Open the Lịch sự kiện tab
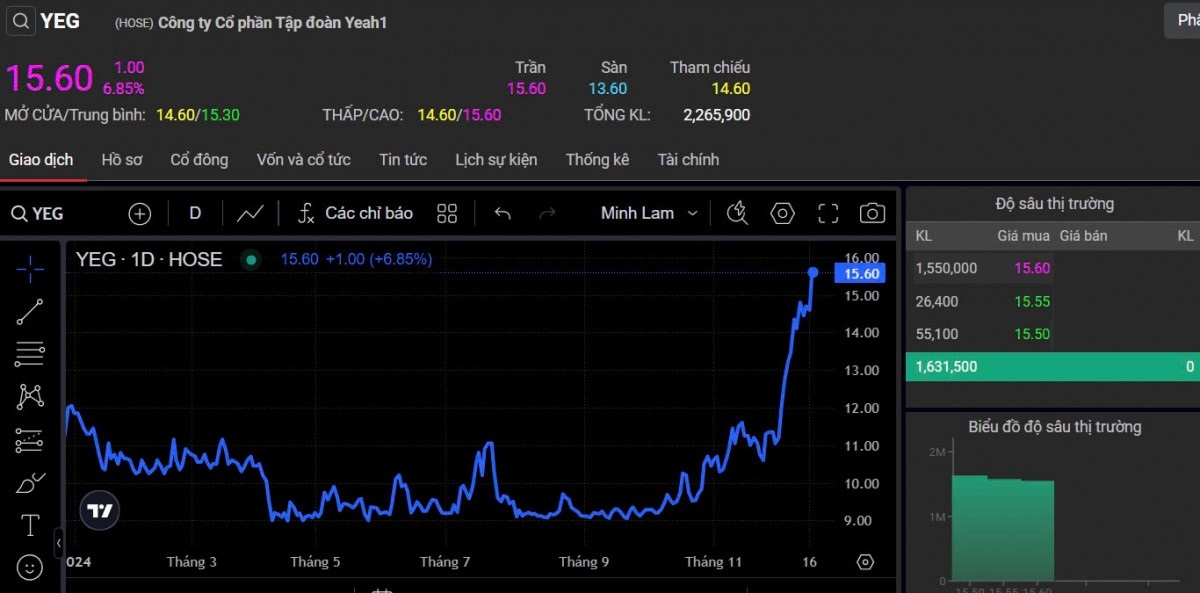Viewport: 1200px width, 593px height. click(496, 159)
